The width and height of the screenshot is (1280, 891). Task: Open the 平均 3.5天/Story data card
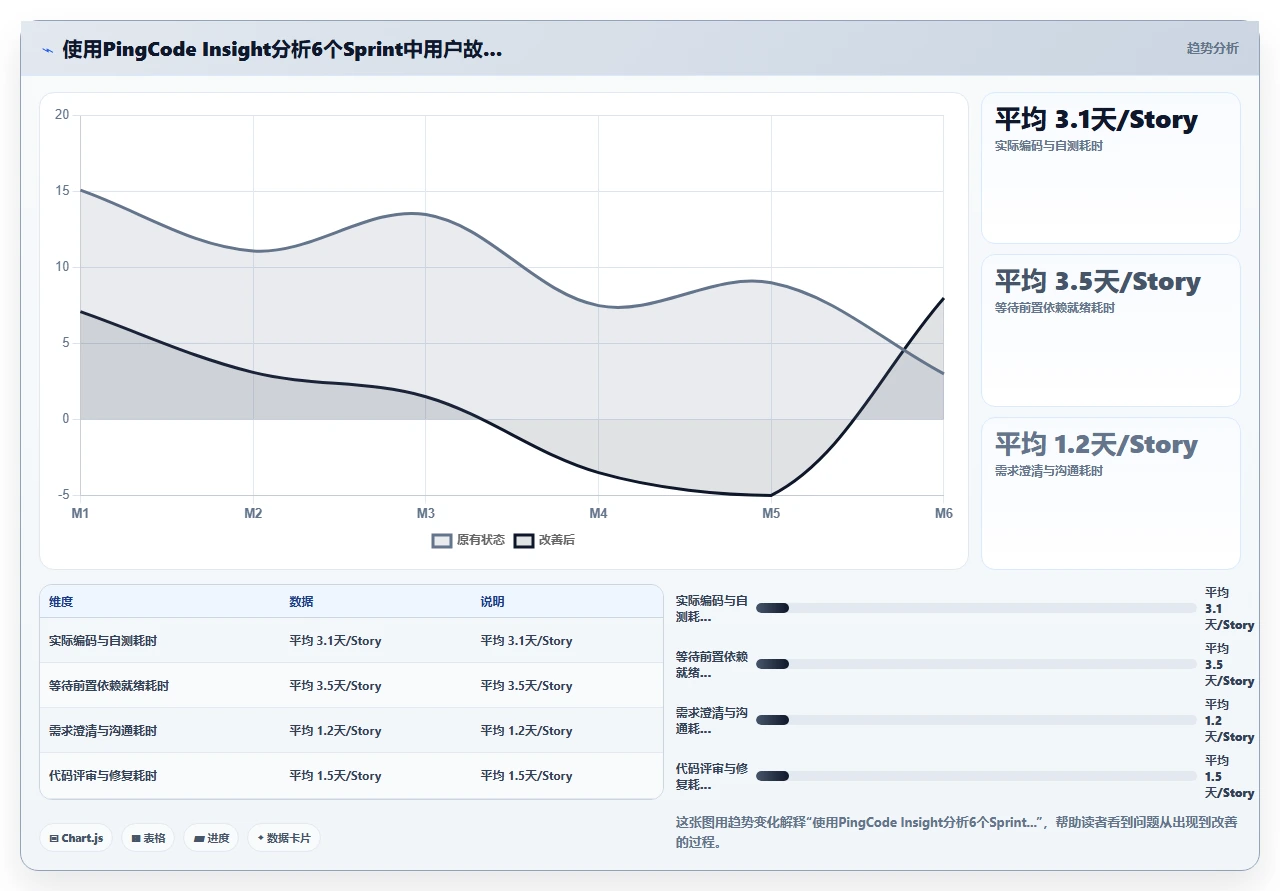(1111, 331)
